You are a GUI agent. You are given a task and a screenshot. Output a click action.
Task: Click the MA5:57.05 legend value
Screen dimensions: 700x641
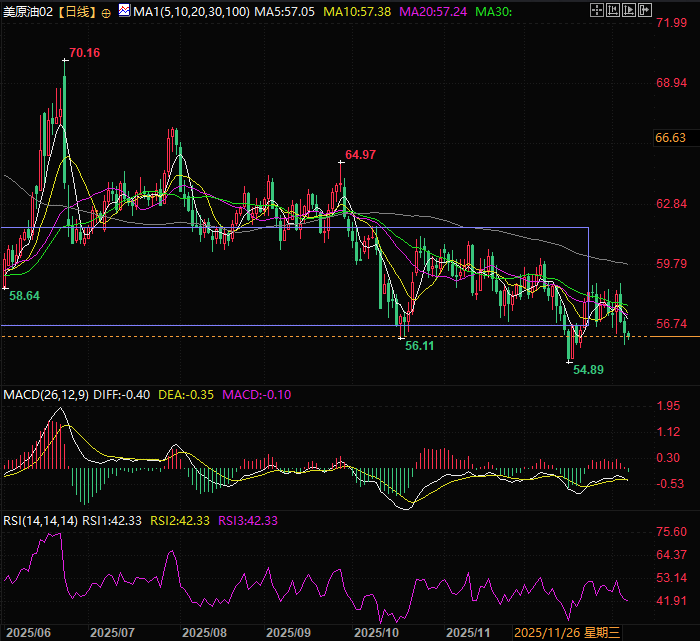tap(256, 12)
